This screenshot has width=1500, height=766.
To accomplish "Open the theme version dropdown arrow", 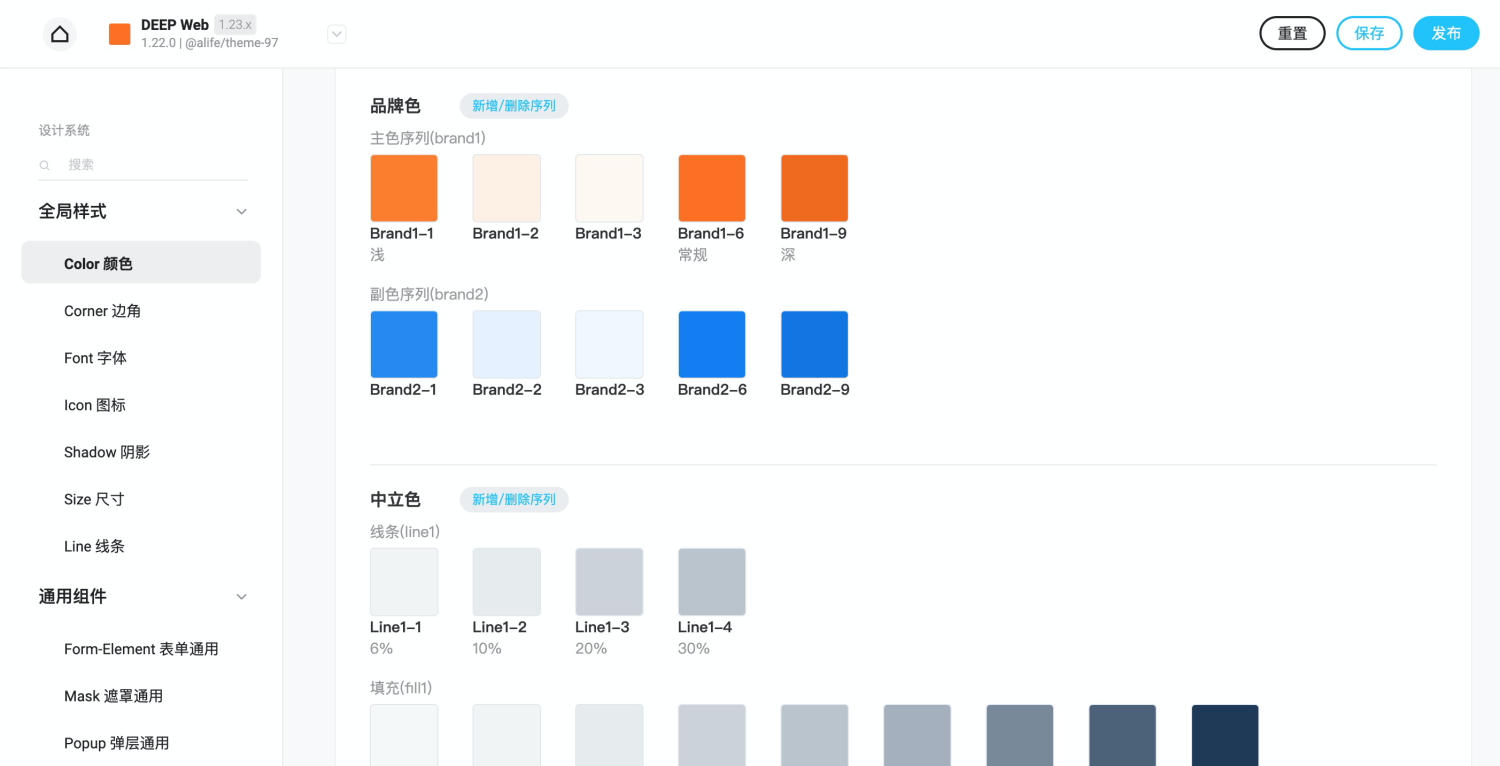I will 337,34.
